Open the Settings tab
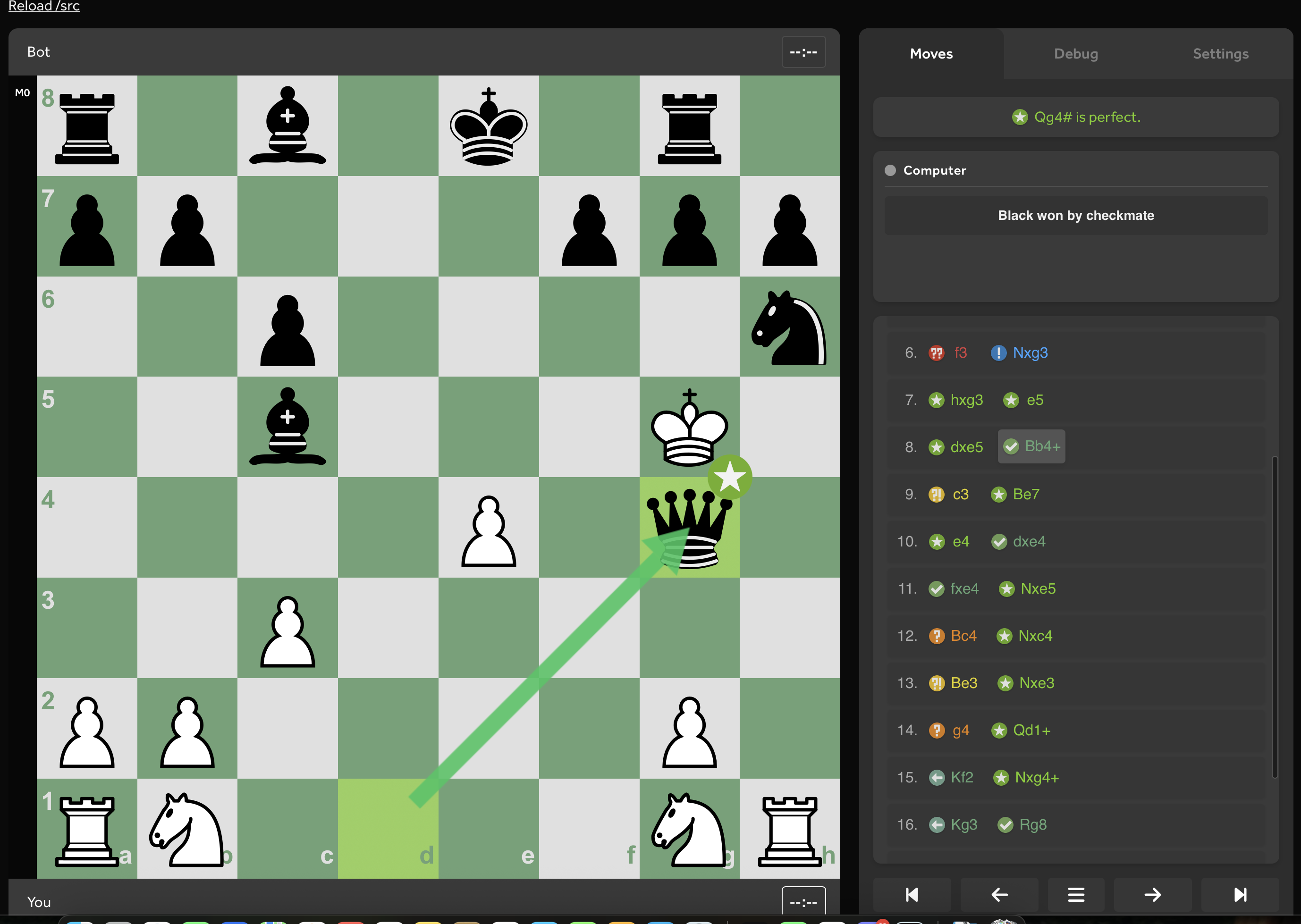 tap(1220, 53)
